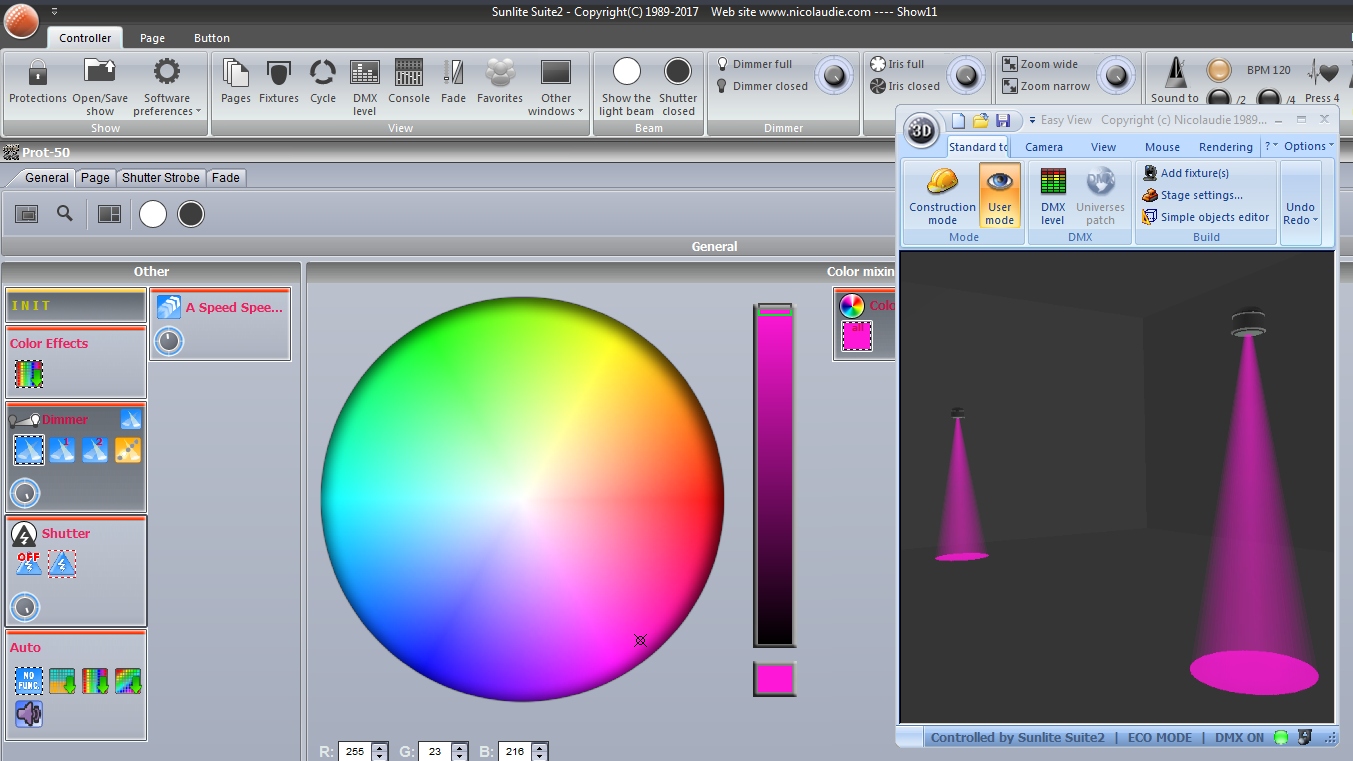The height and width of the screenshot is (761, 1353).
Task: Switch to the Camera tab in Easy View
Action: tap(1044, 147)
